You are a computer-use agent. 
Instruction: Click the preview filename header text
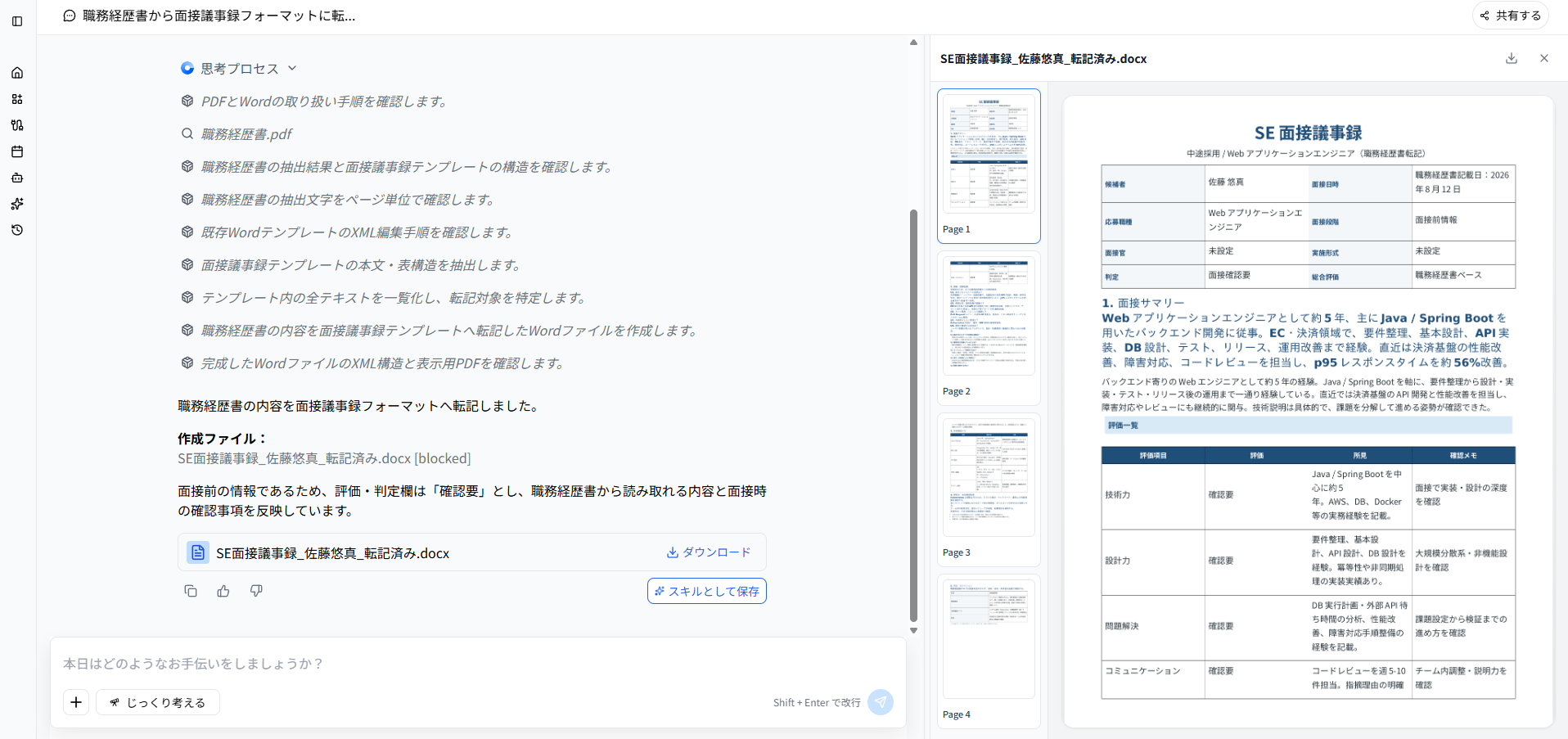pyautogui.click(x=1043, y=59)
